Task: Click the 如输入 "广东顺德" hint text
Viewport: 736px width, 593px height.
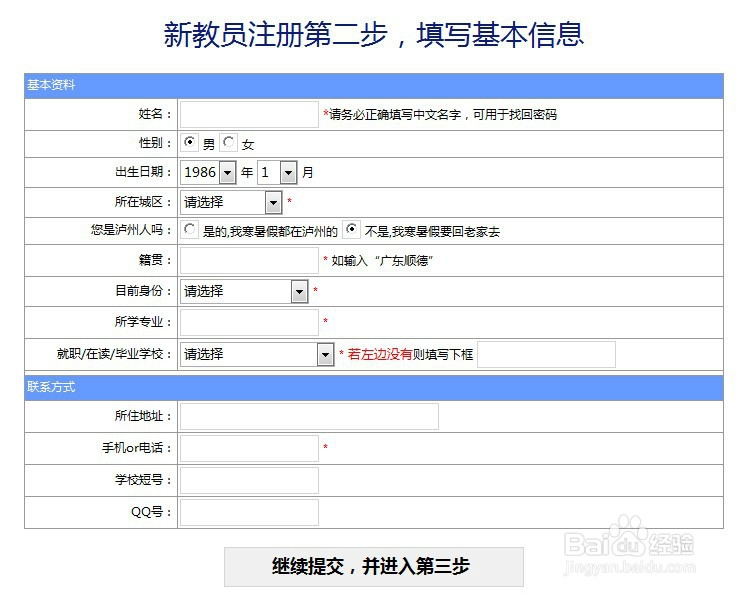Action: point(382,261)
